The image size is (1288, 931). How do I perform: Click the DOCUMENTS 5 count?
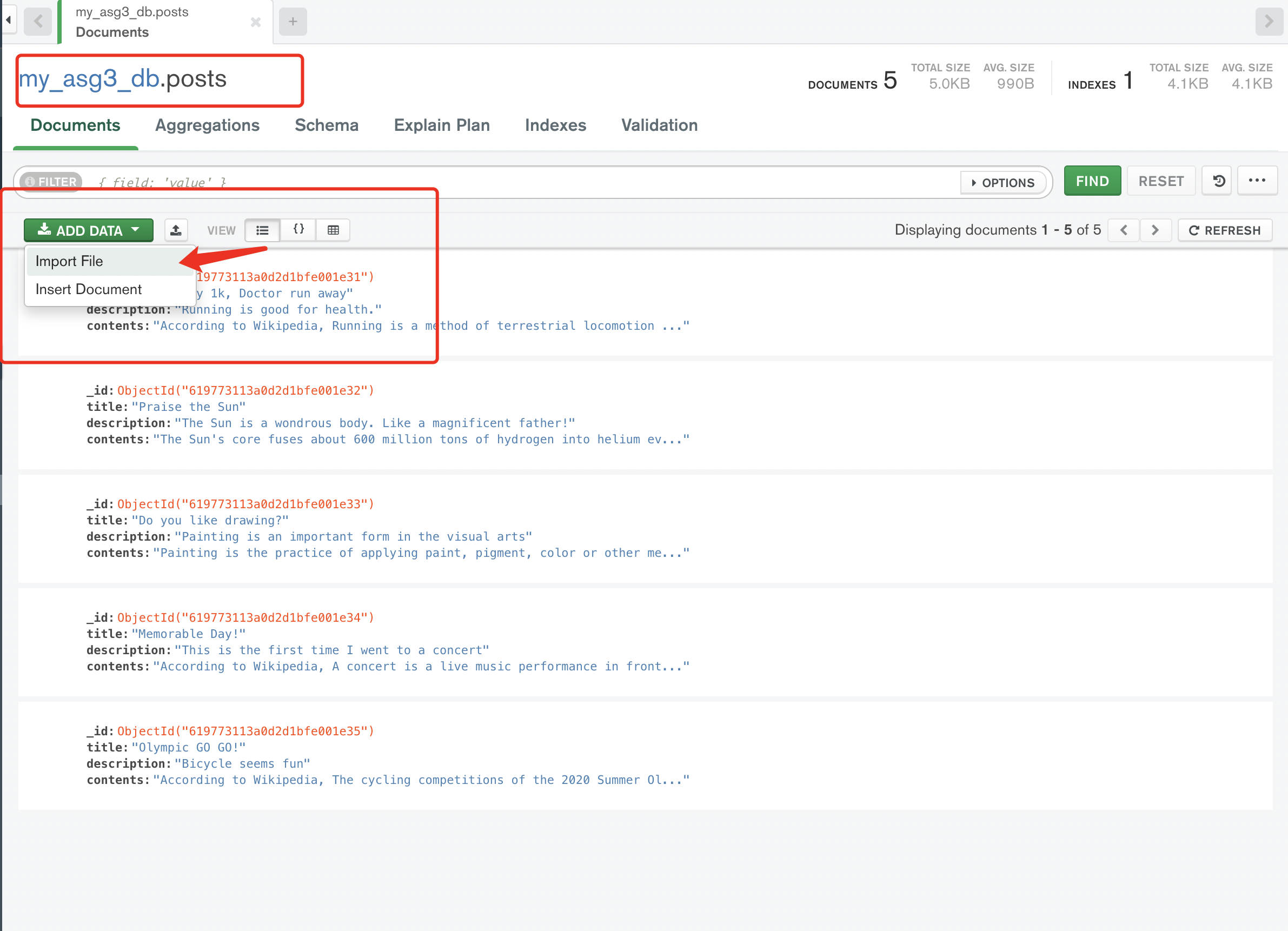point(852,81)
